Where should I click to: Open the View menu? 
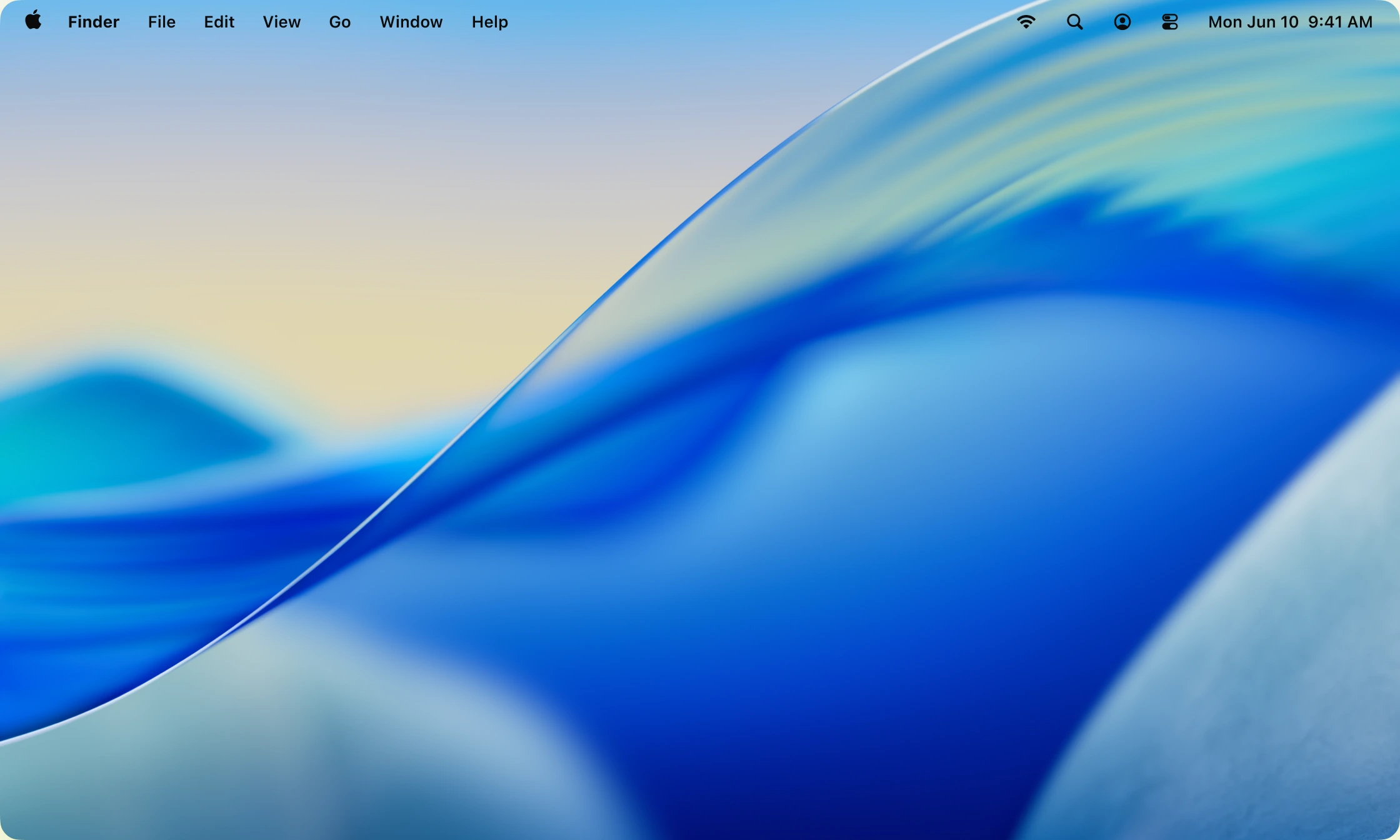click(281, 22)
